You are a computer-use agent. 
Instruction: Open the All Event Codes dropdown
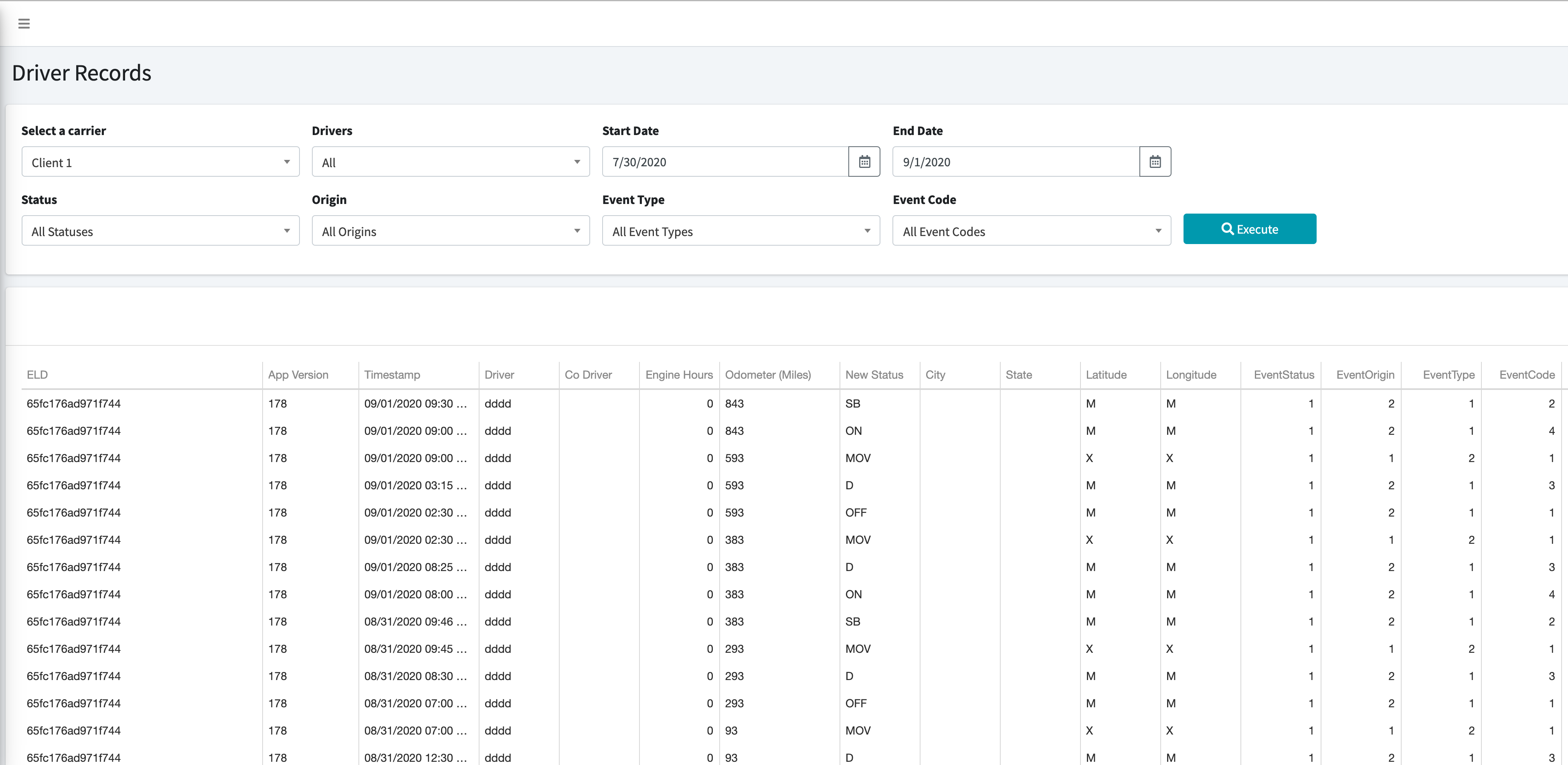click(x=1032, y=231)
